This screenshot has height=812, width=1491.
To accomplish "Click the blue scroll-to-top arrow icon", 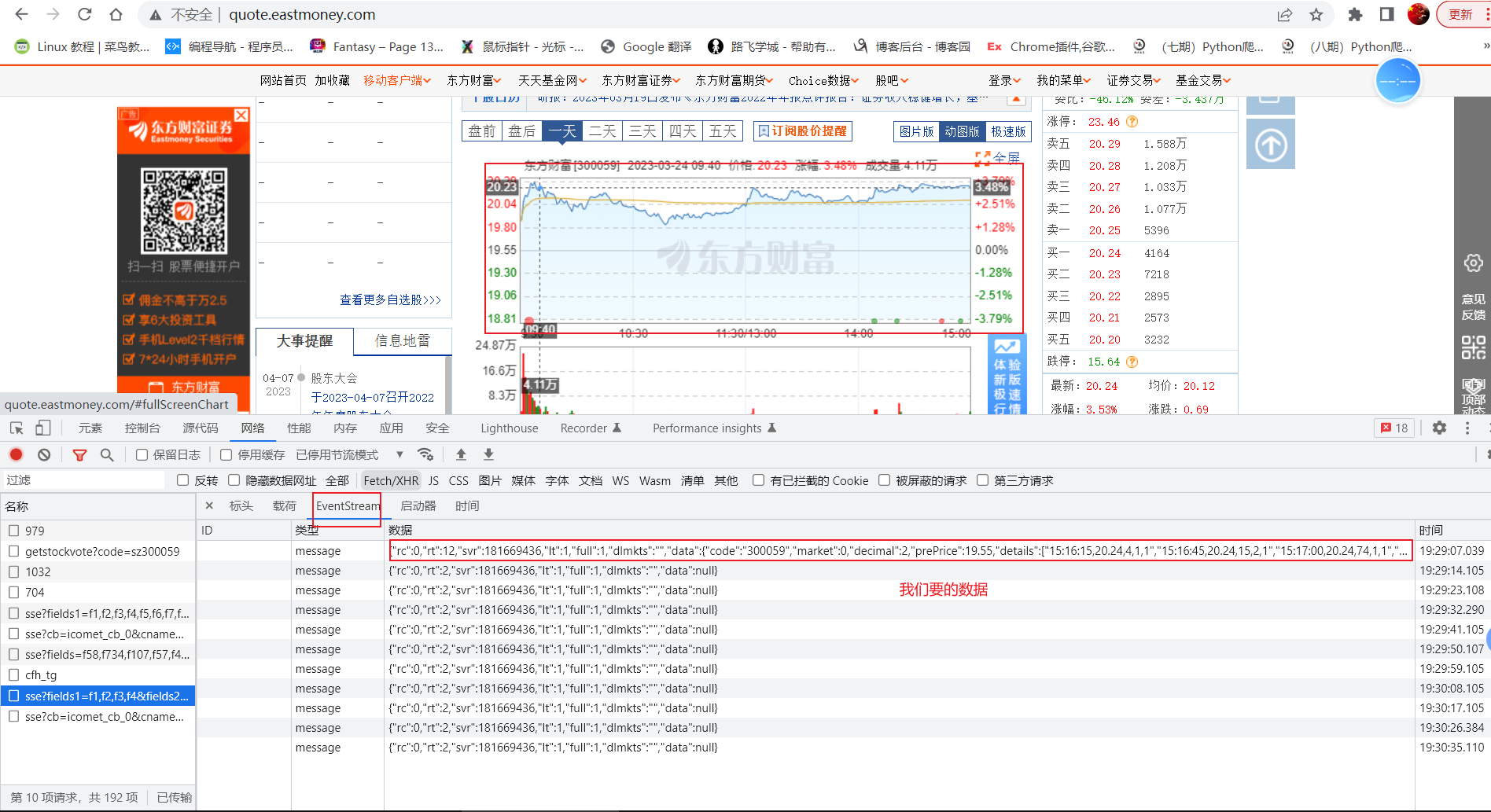I will click(1271, 144).
